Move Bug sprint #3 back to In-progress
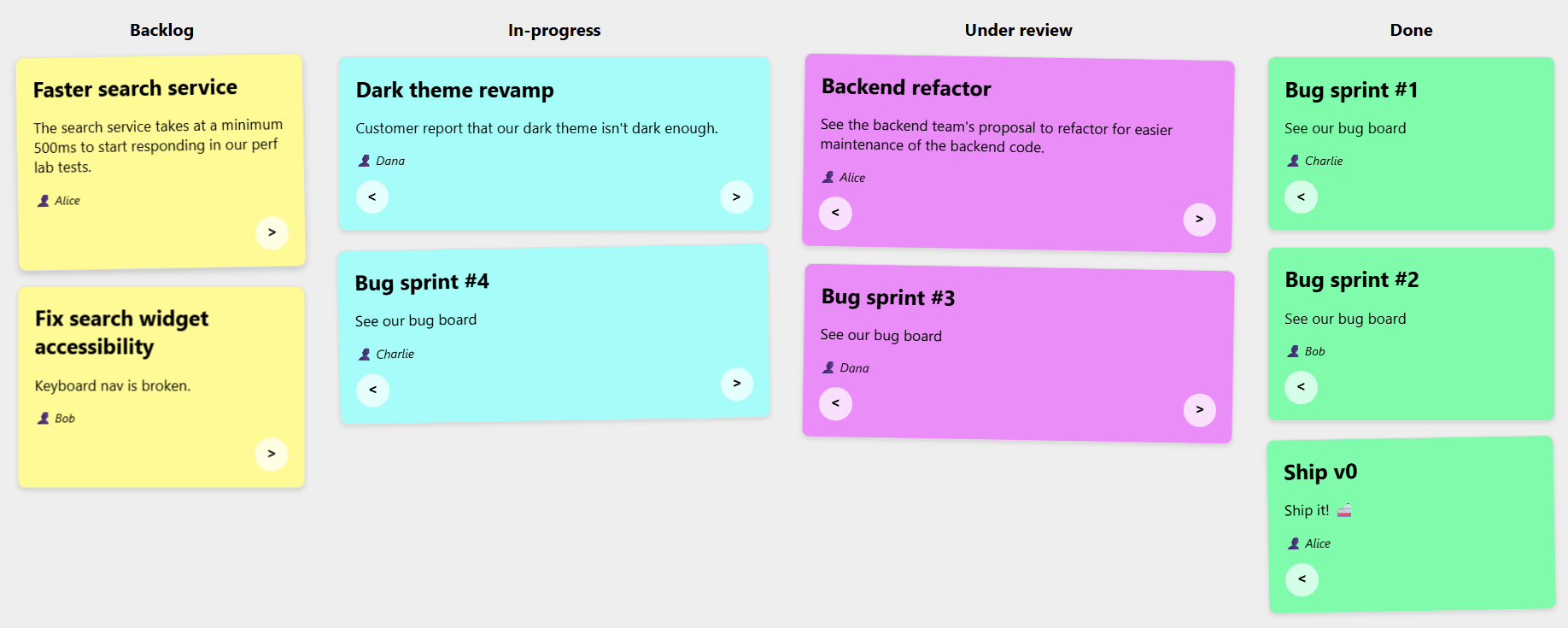 835,403
